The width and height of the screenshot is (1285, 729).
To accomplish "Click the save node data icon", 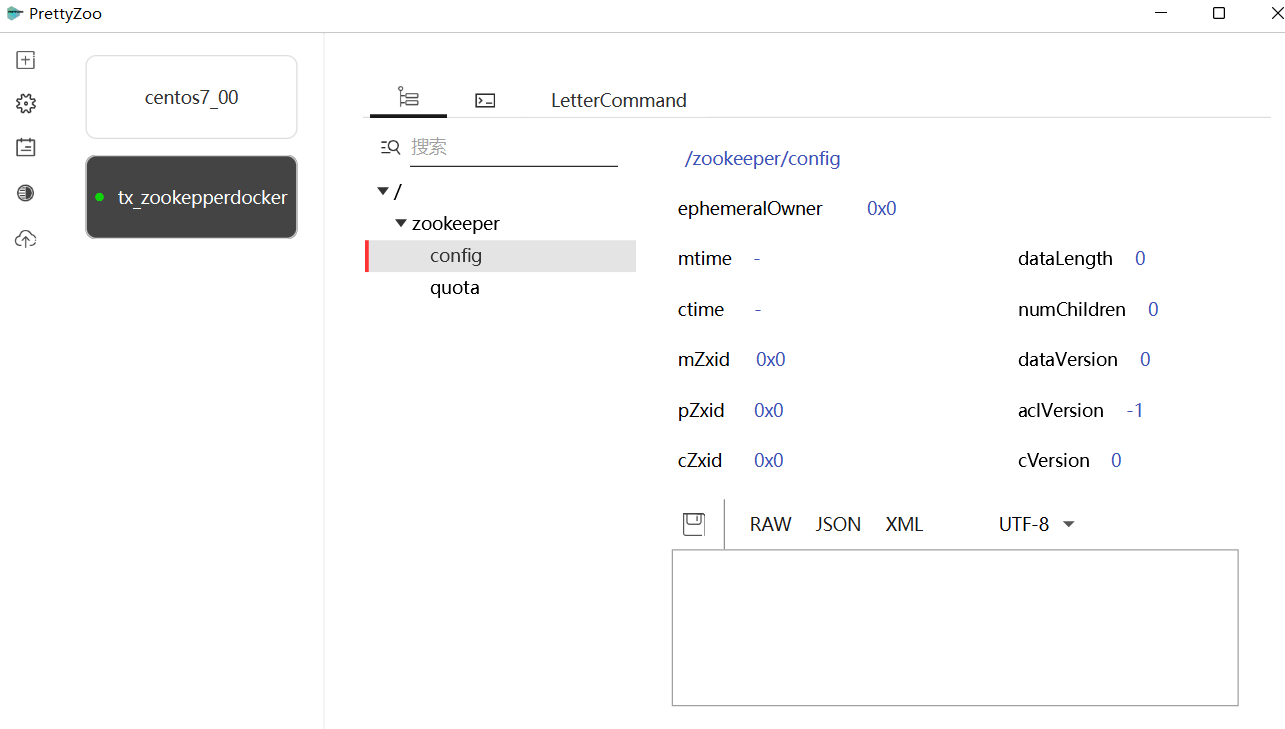I will [694, 524].
